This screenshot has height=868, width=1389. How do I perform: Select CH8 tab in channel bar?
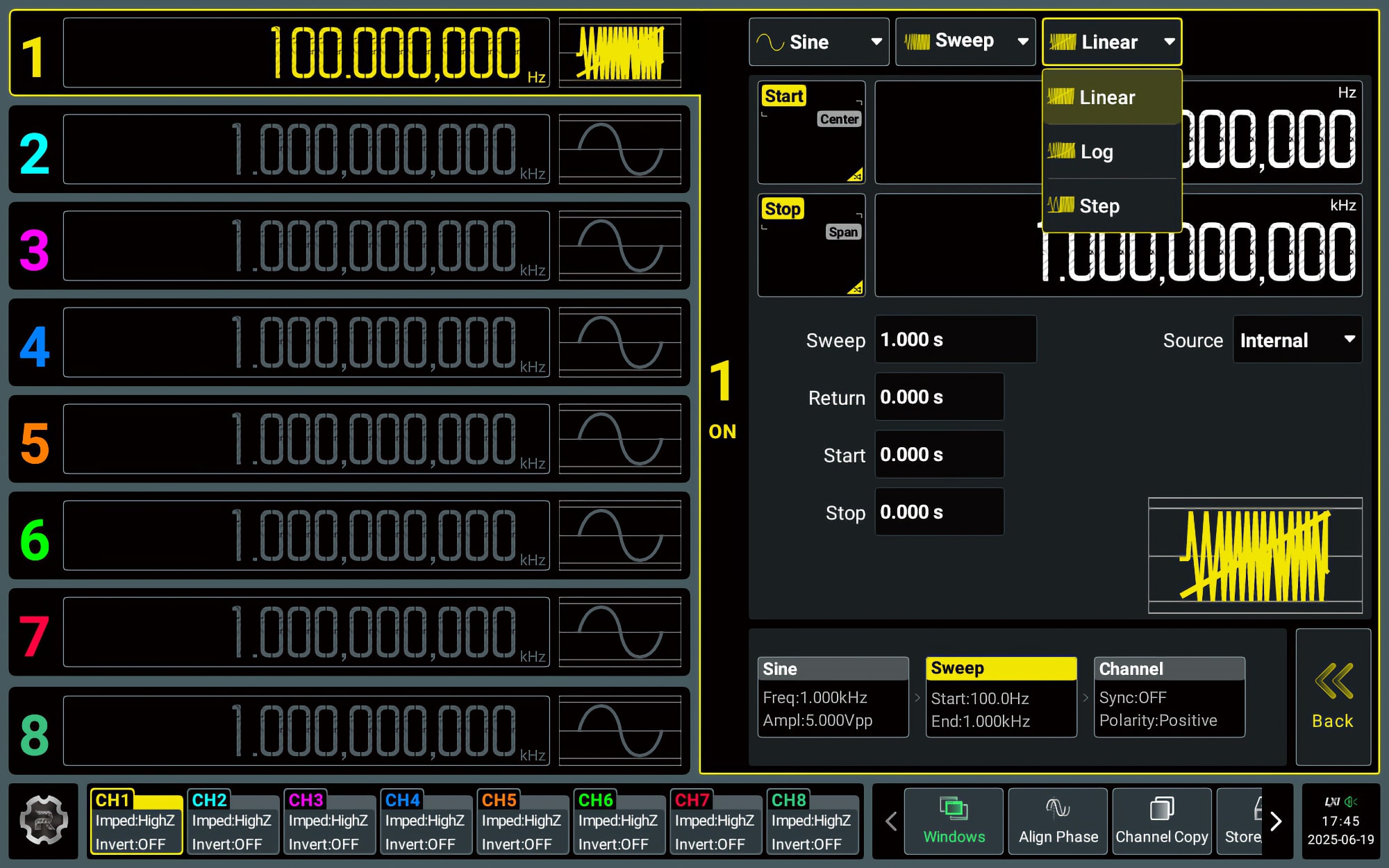812,821
